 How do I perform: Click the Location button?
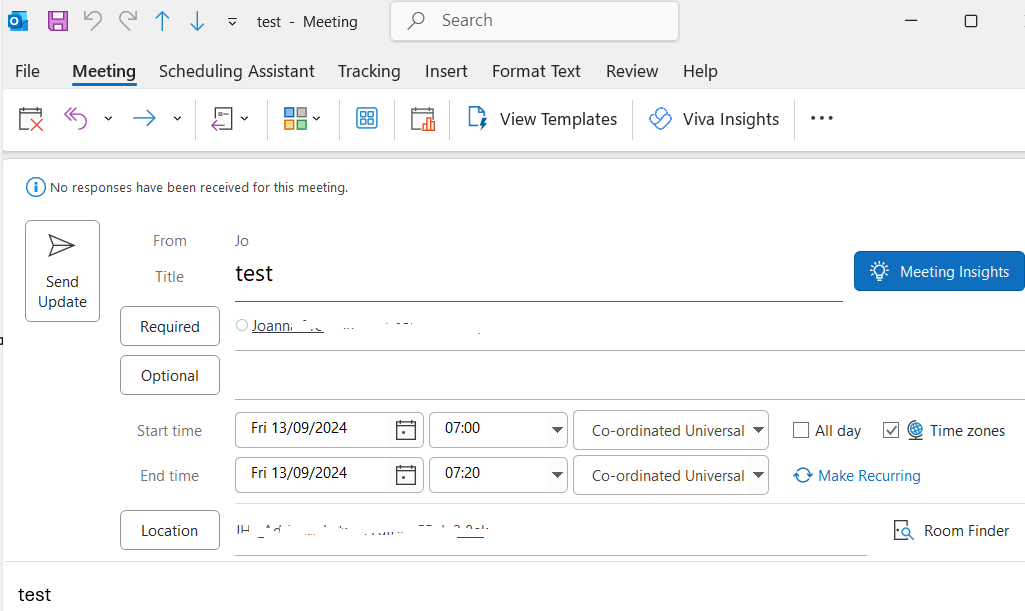click(x=170, y=530)
